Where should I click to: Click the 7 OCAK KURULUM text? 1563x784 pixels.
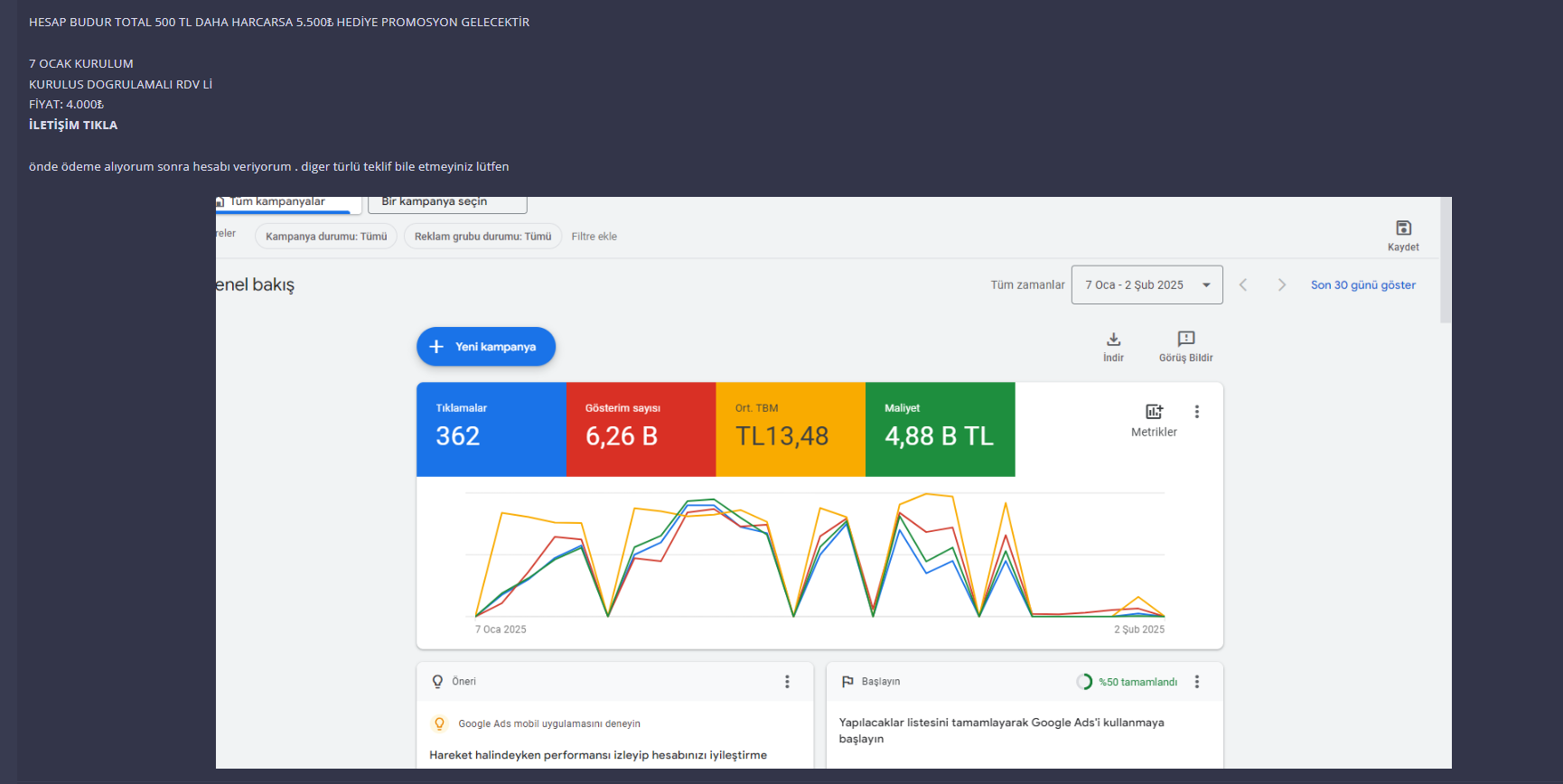coord(81,63)
